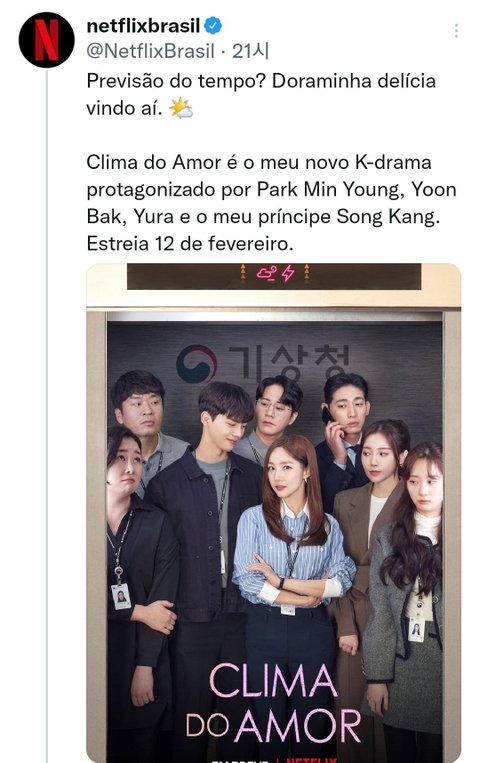Click the phone held by the suited man
This screenshot has height=763, width=480.
point(327,417)
